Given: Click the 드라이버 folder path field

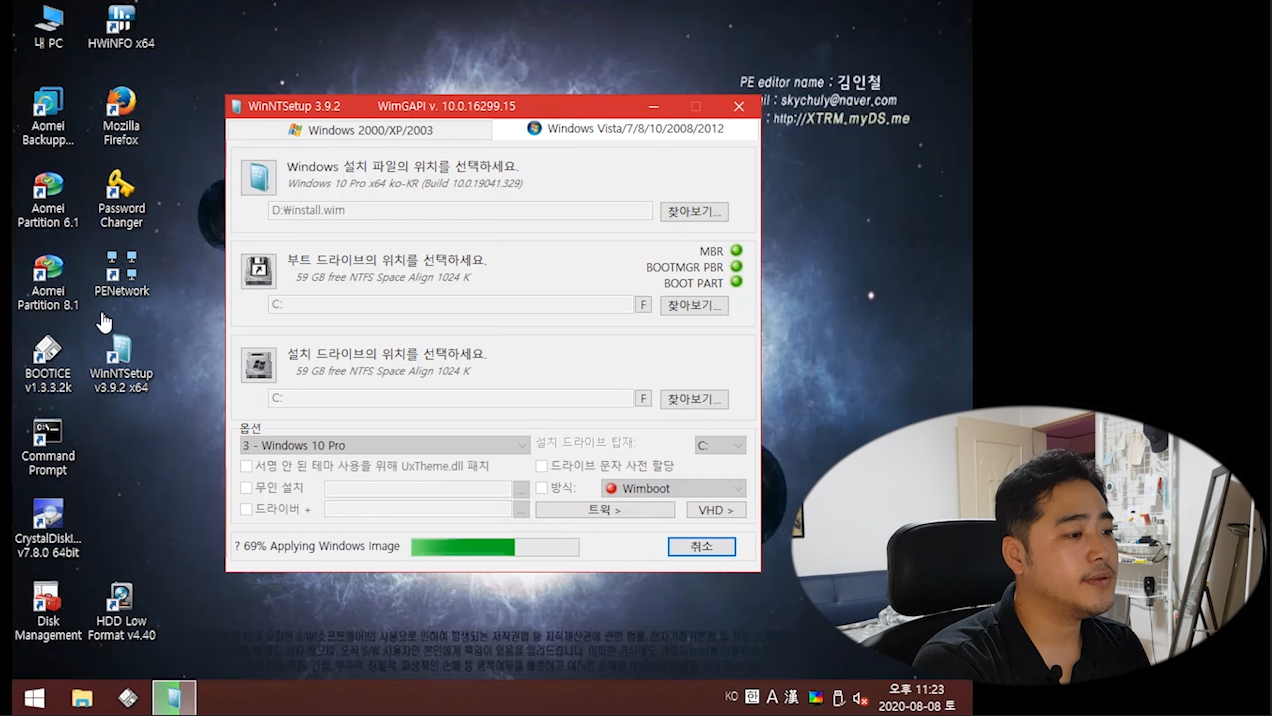Looking at the screenshot, I should pos(417,510).
